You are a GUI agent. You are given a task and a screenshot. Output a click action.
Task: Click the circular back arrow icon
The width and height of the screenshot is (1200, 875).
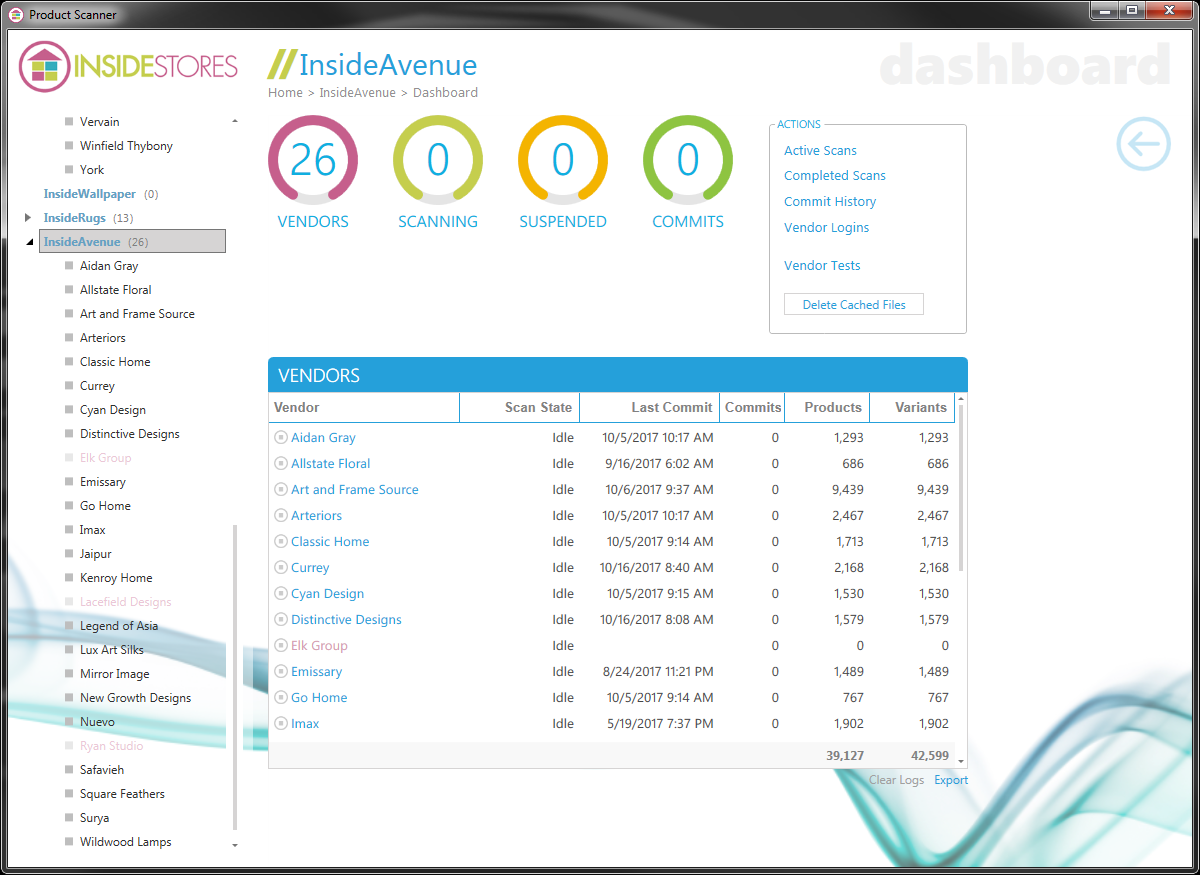[x=1143, y=144]
